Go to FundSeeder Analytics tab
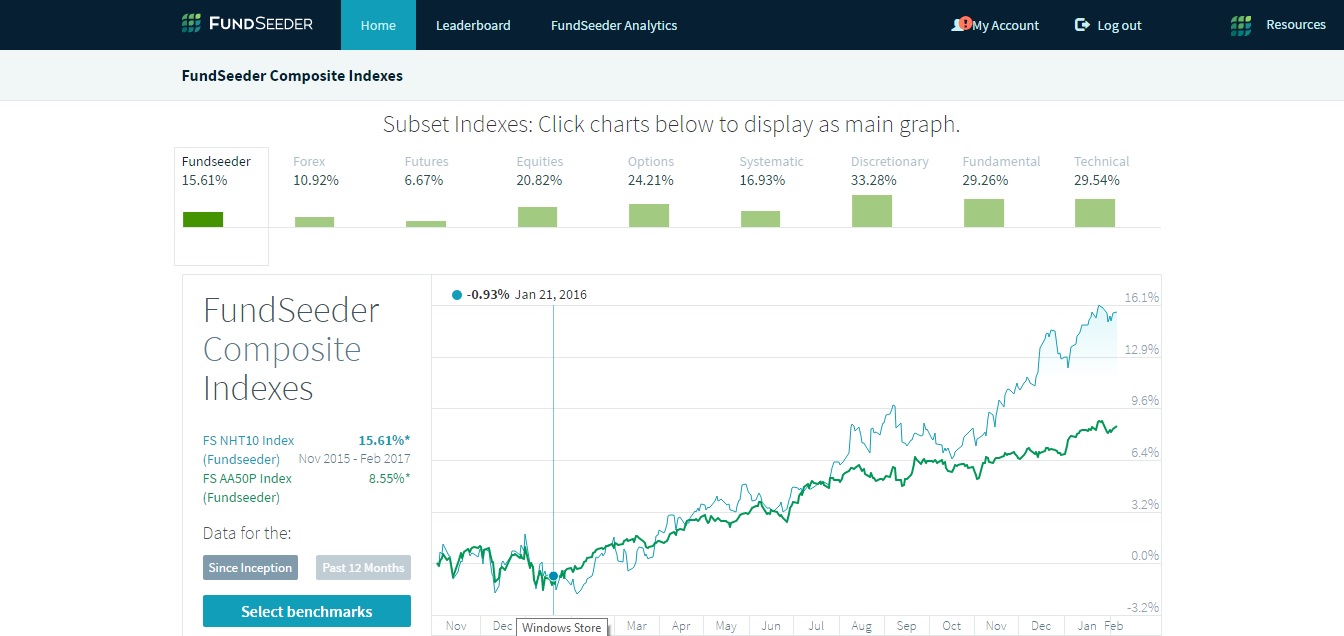 (x=614, y=25)
